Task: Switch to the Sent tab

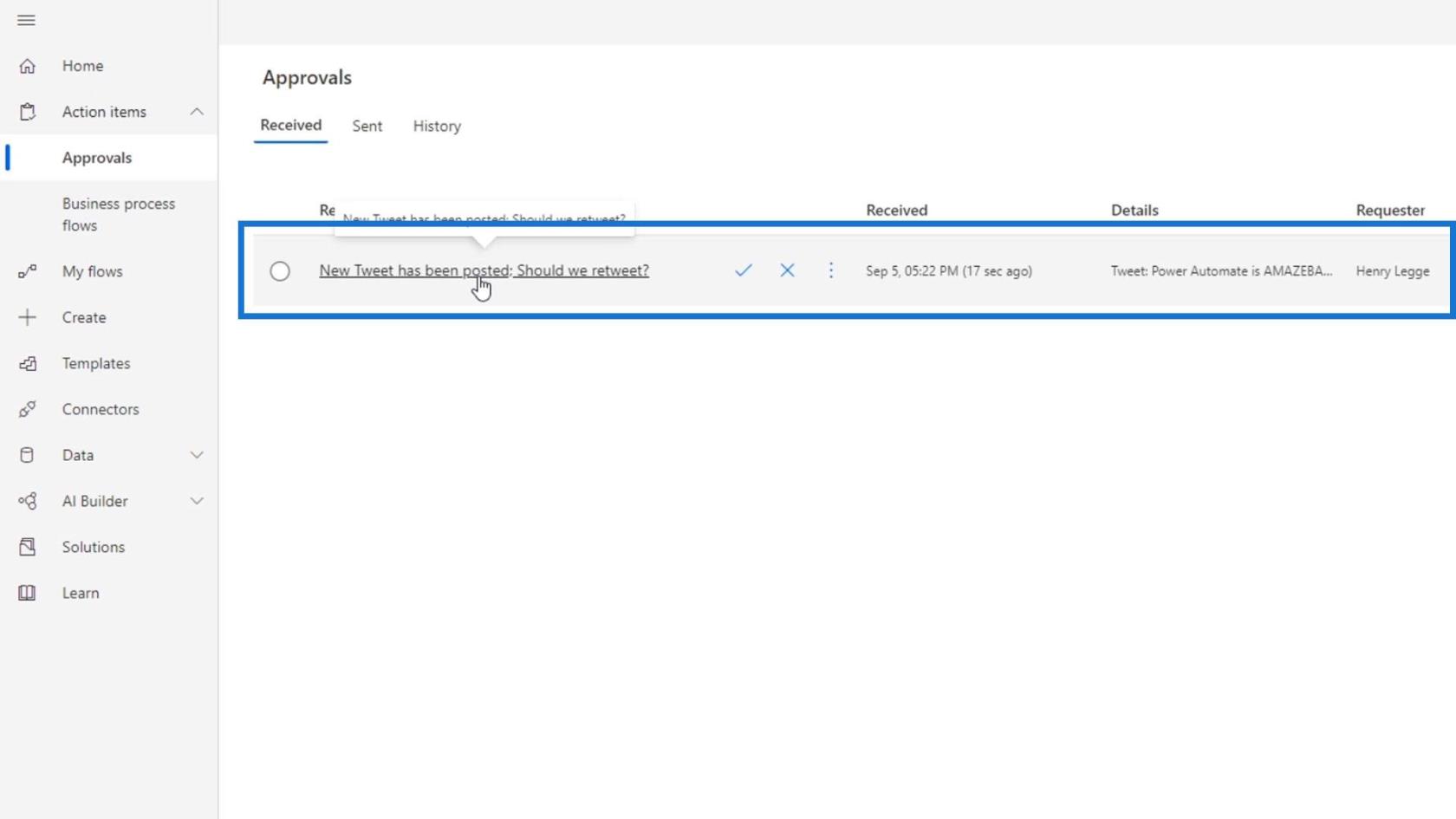Action: point(367,126)
